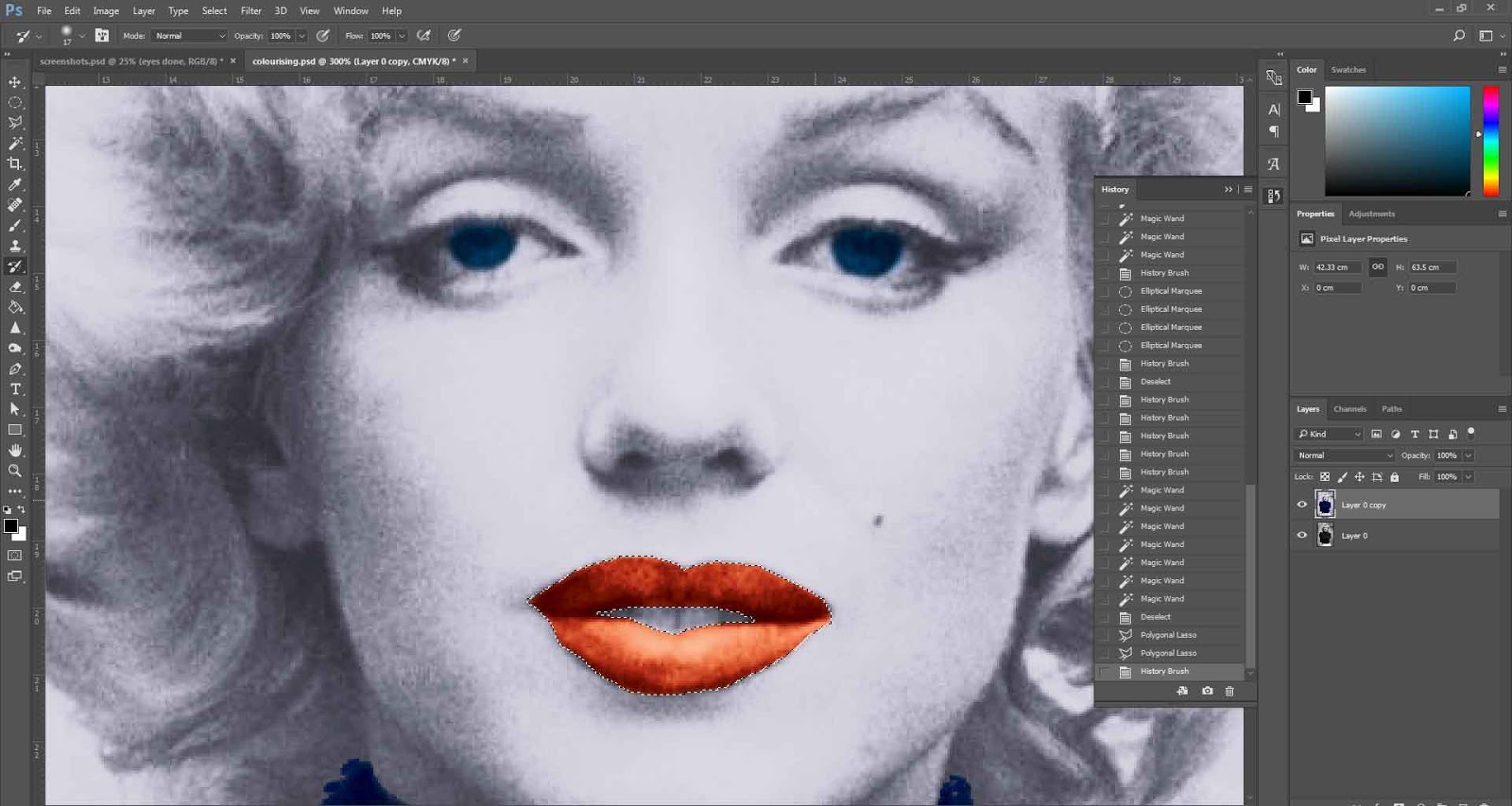Click the W width field in Properties
Image resolution: width=1512 pixels, height=806 pixels.
tap(1336, 267)
